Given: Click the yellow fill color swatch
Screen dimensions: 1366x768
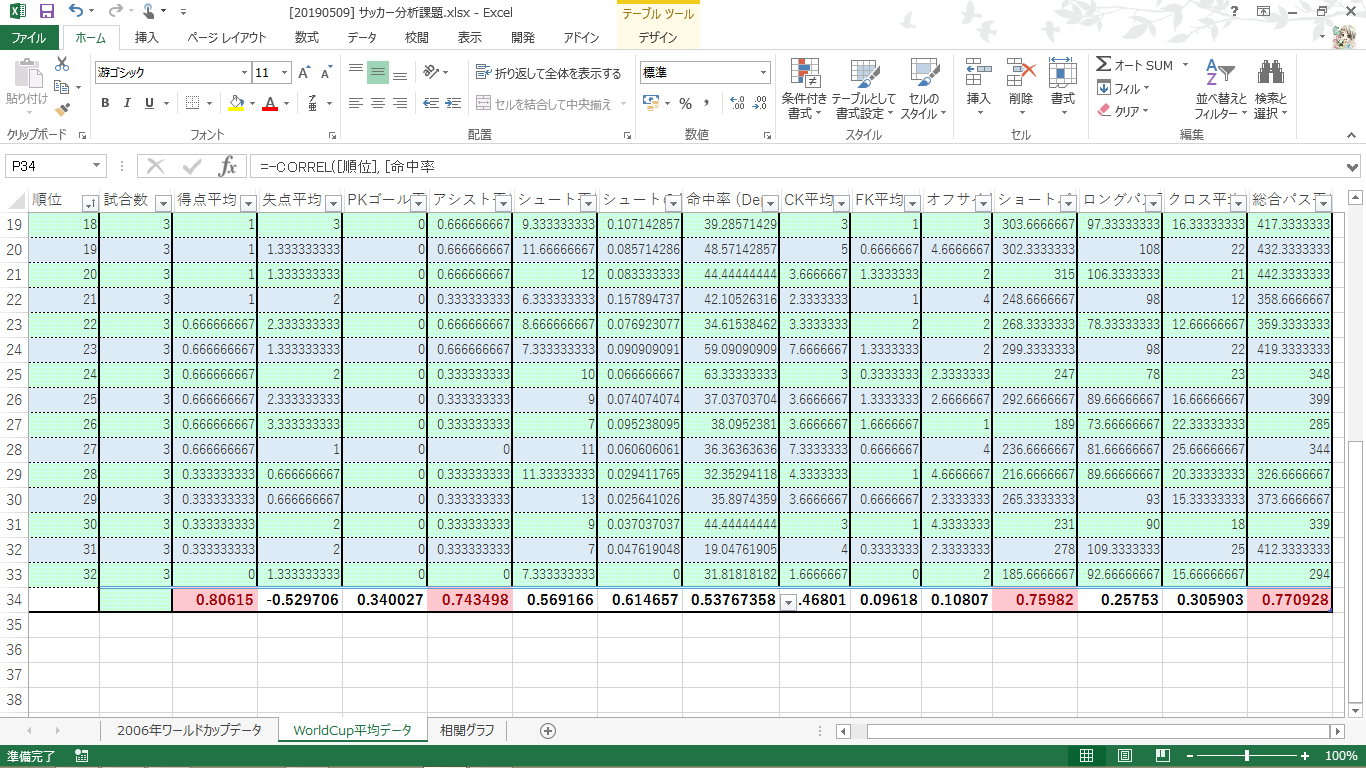Looking at the screenshot, I should click(x=236, y=103).
